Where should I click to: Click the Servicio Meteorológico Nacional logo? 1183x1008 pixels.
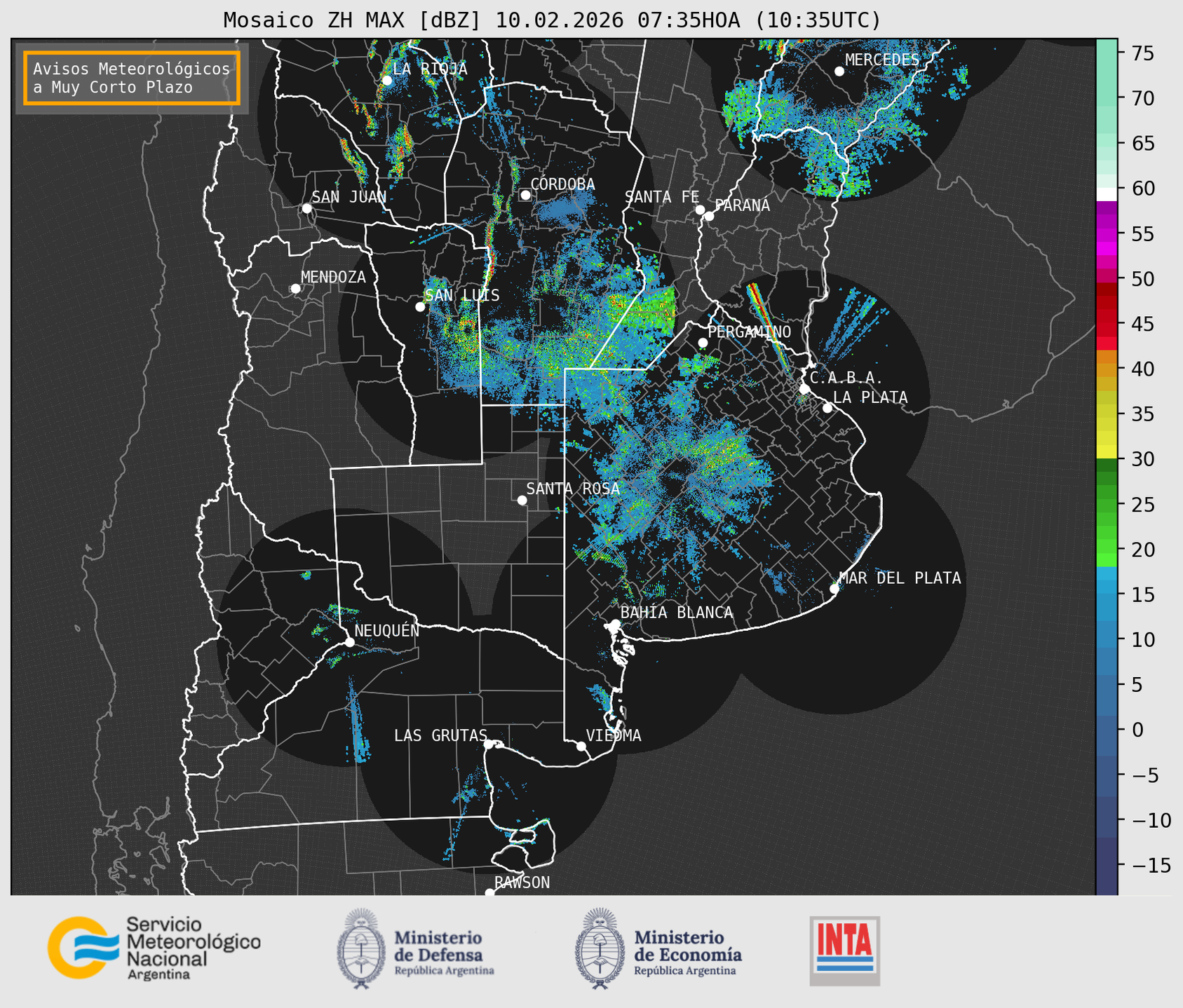(154, 948)
